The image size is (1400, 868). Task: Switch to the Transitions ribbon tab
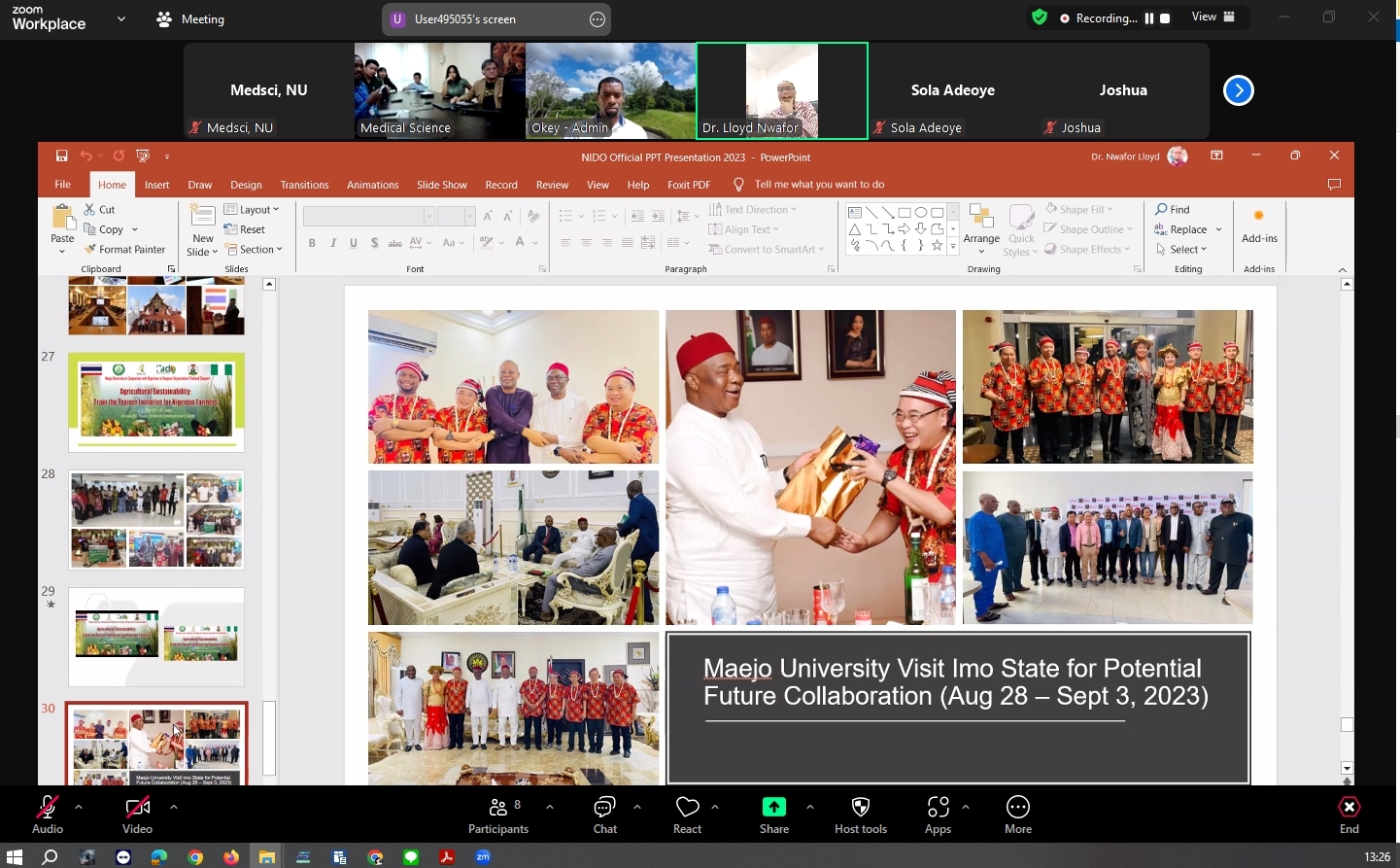[304, 185]
